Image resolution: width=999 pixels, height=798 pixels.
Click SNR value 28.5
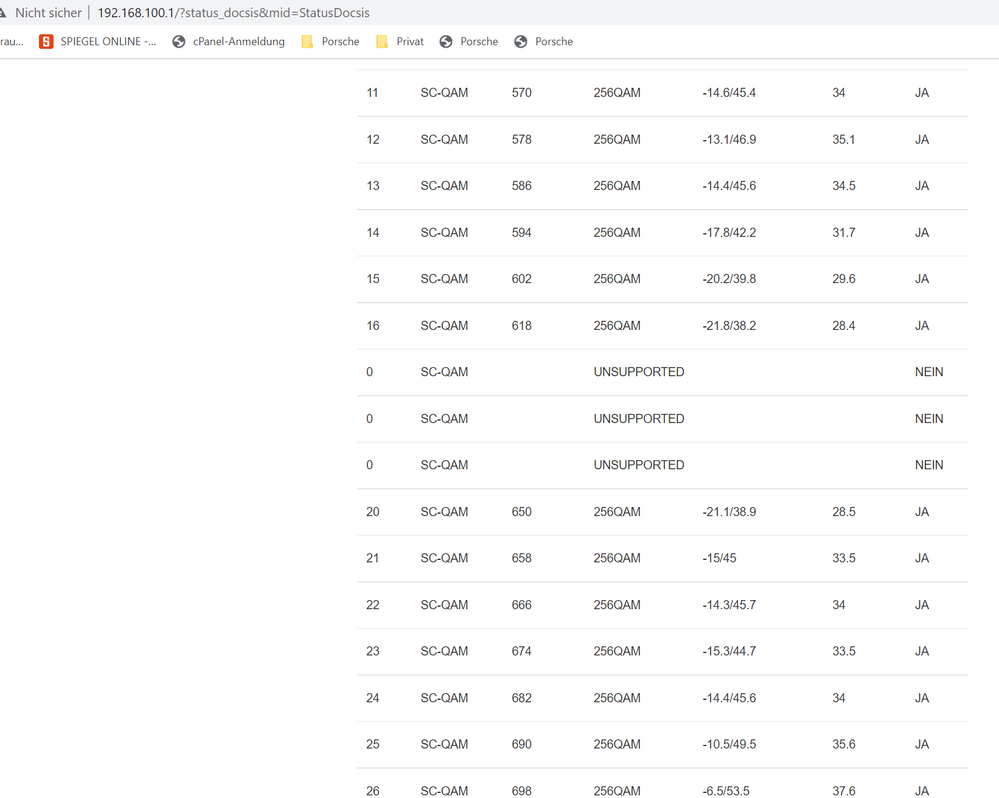[844, 511]
